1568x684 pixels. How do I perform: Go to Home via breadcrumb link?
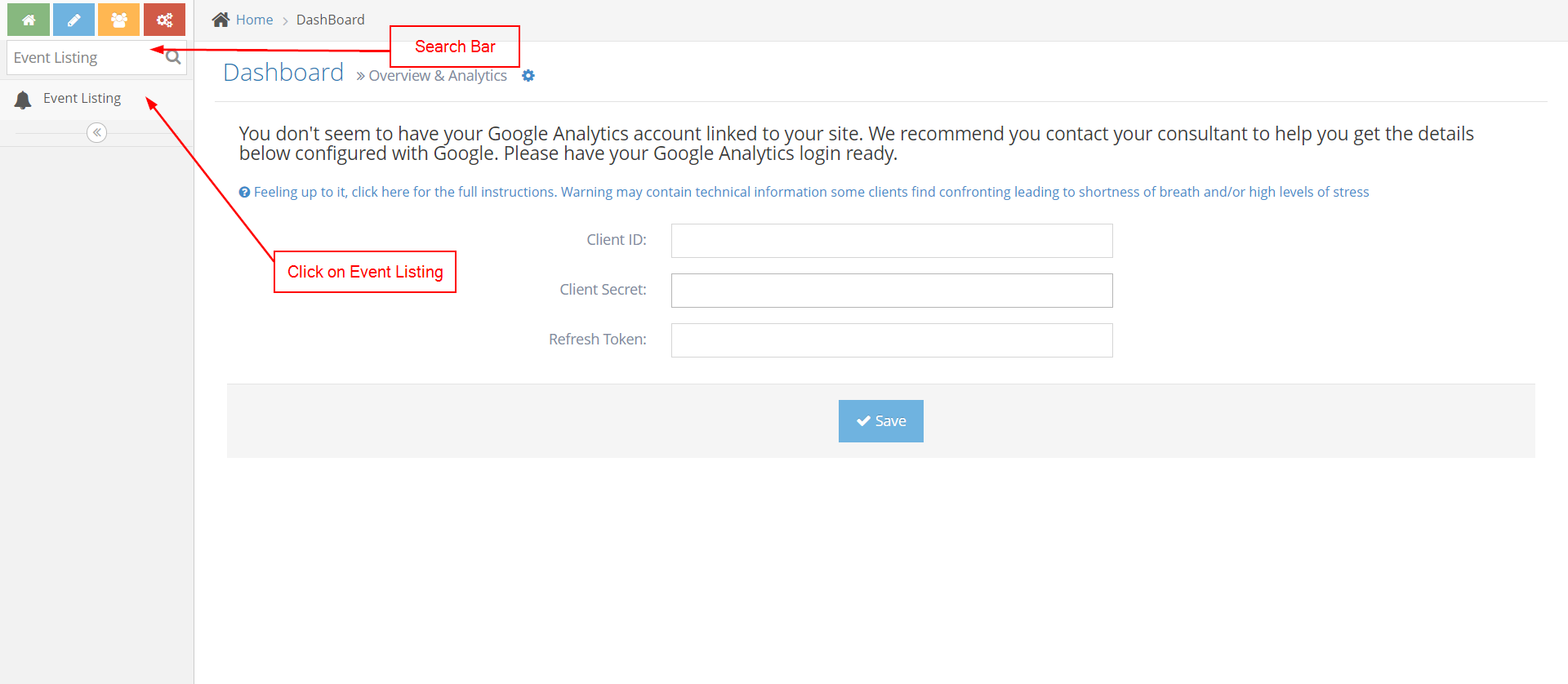(x=254, y=20)
